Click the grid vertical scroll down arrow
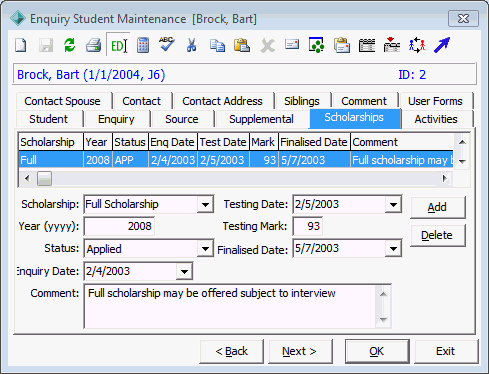Viewport: 489px width, 374px height. click(462, 161)
